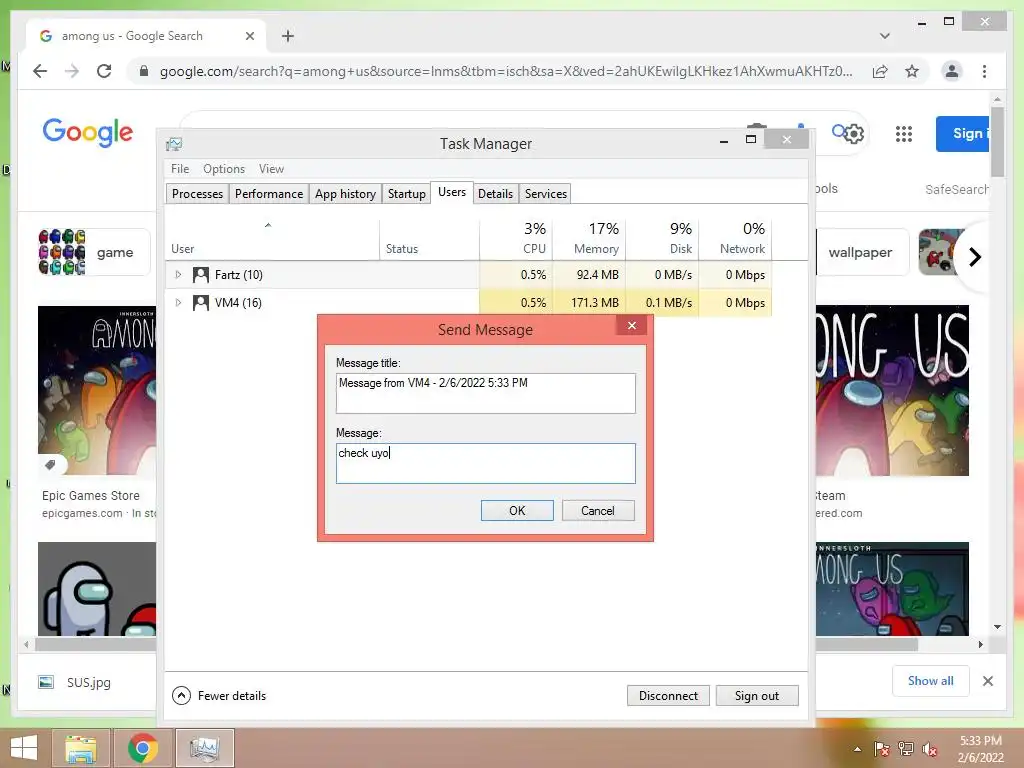The height and width of the screenshot is (768, 1024).
Task: Click the Message text box containing 'check uyo'
Action: pyautogui.click(x=485, y=463)
